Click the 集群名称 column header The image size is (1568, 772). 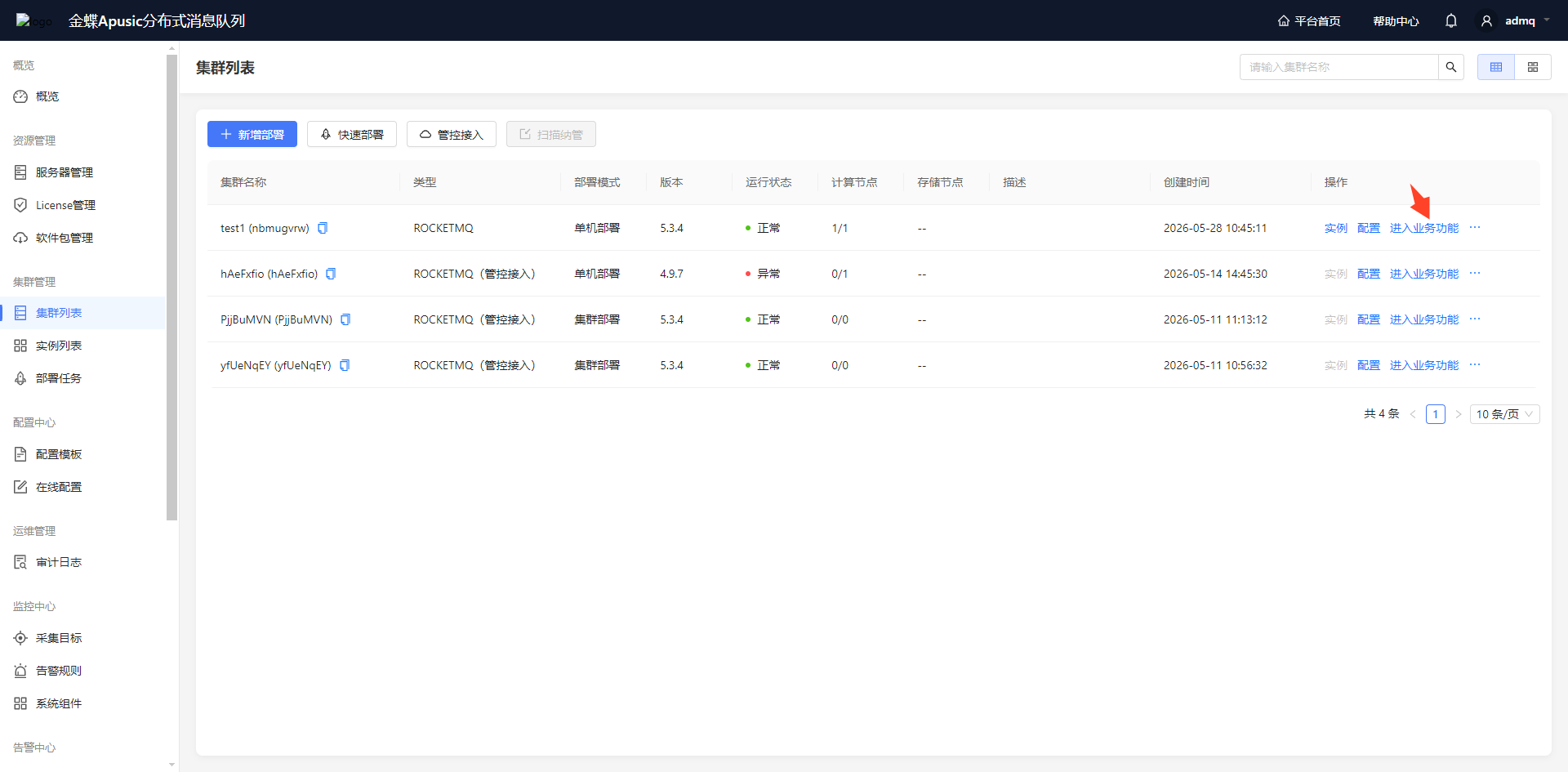click(243, 182)
